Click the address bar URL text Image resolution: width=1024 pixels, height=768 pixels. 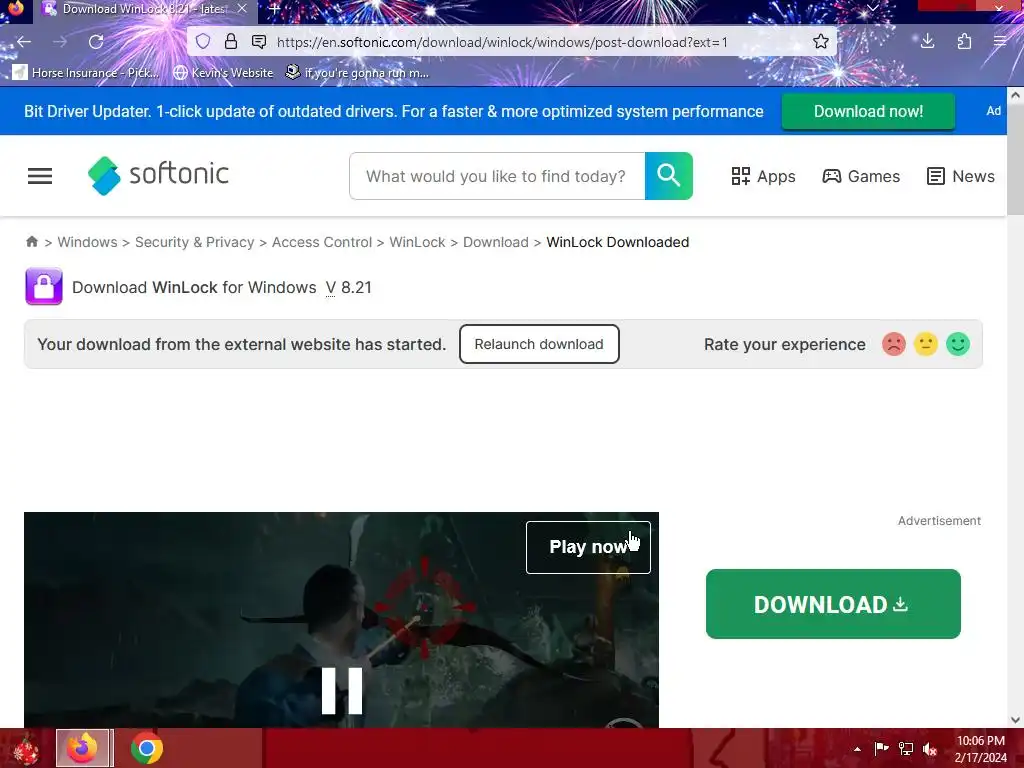[x=502, y=42]
